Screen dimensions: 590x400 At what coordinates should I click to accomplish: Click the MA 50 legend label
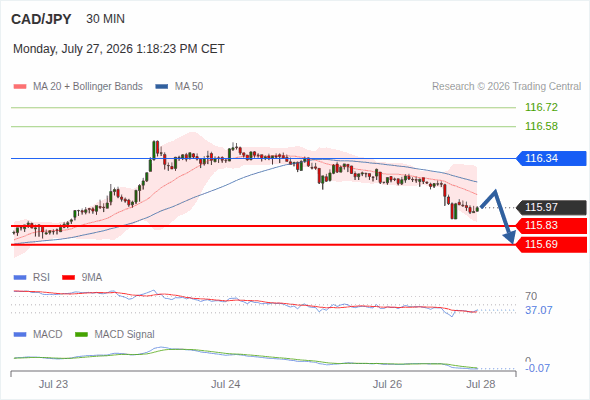click(x=189, y=87)
